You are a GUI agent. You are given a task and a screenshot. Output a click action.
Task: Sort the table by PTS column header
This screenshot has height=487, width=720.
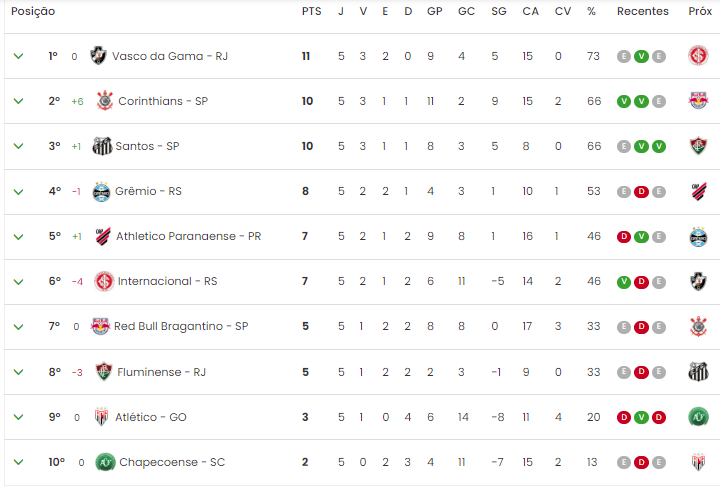tap(311, 11)
